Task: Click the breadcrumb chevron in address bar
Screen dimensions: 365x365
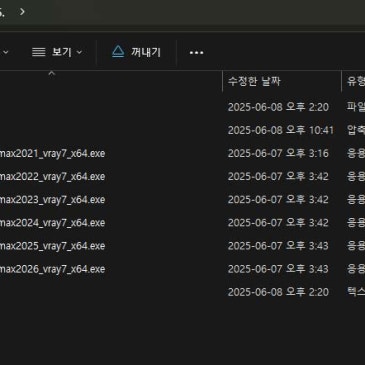Action: (22, 12)
